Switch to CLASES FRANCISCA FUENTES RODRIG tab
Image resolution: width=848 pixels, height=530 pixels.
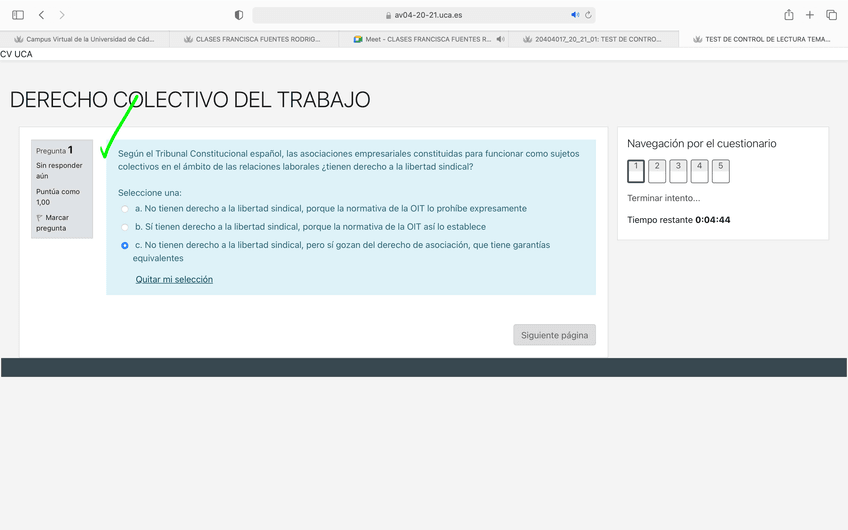click(254, 39)
